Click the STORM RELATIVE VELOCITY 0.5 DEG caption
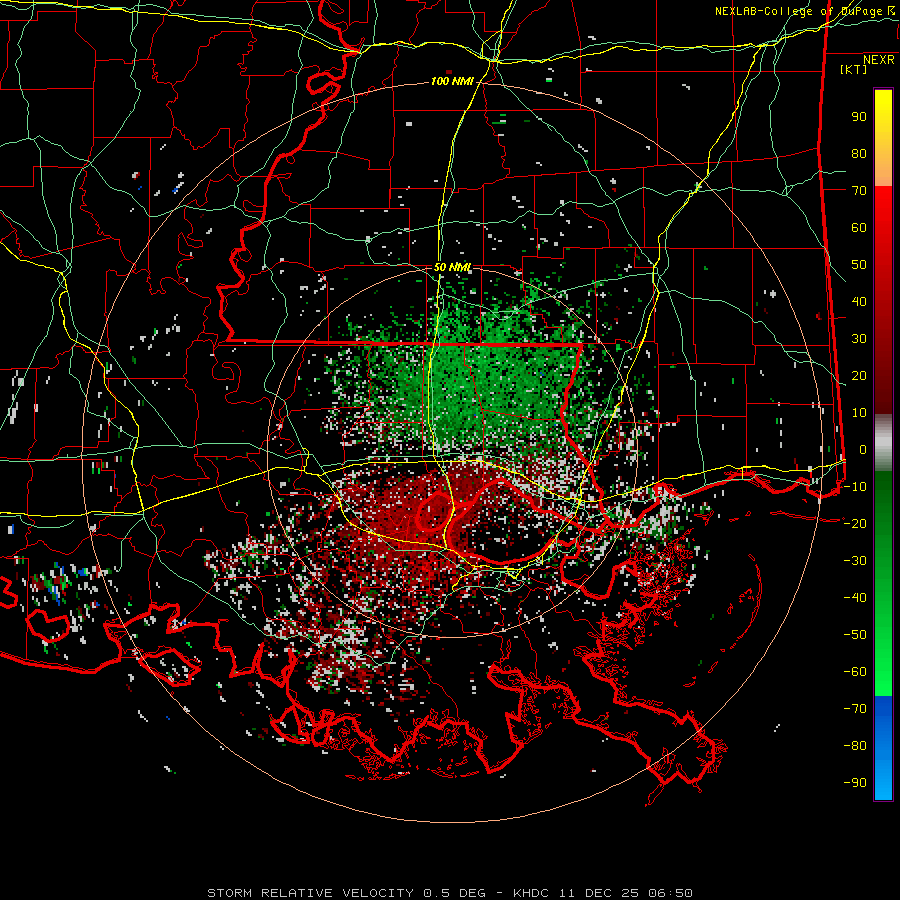This screenshot has height=900, width=900. [x=346, y=893]
